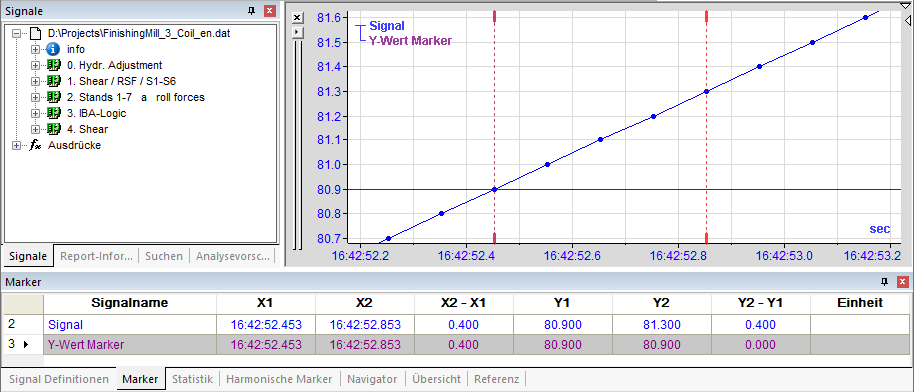Collapse the FinishingMill_3_Coil_en.dat tree node
This screenshot has width=914, height=392.
tap(16, 34)
